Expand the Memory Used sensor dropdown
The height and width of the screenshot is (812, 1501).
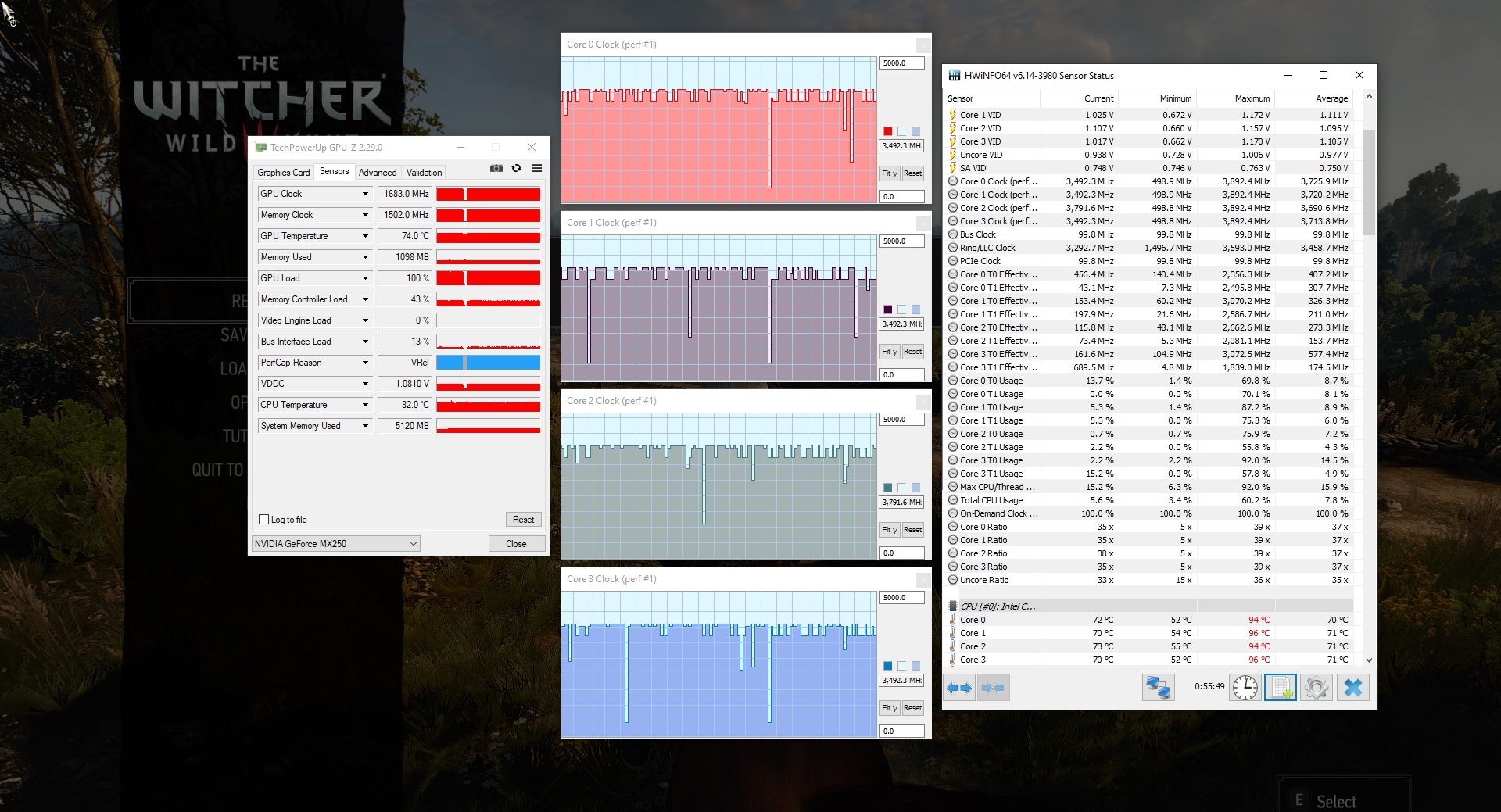pyautogui.click(x=364, y=257)
